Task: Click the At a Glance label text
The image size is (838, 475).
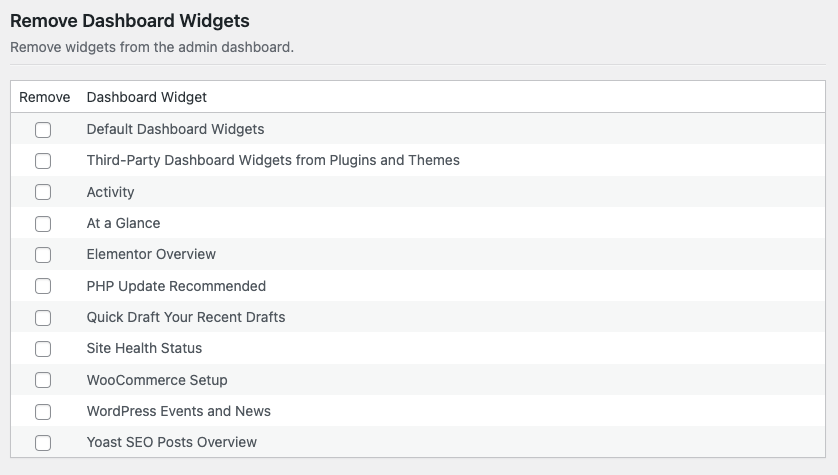Action: (123, 223)
